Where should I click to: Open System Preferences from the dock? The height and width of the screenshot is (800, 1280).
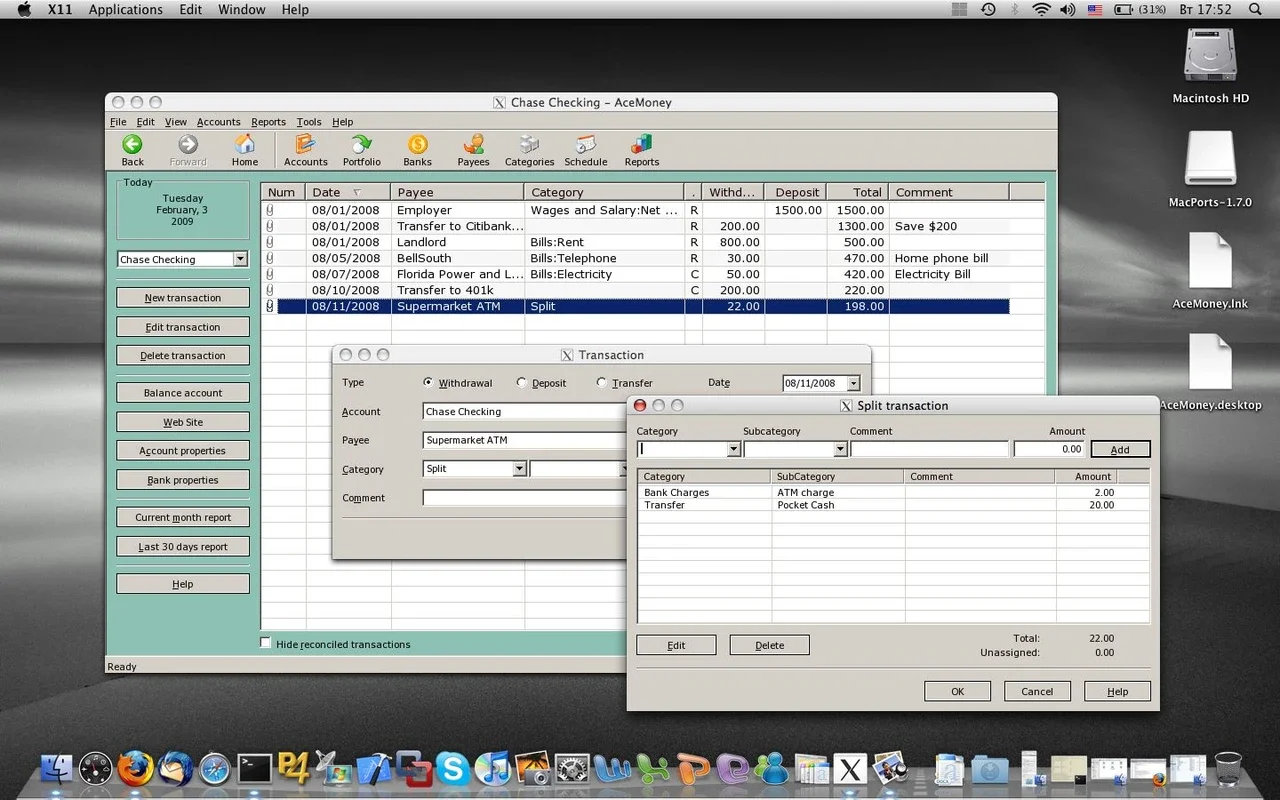tap(572, 768)
